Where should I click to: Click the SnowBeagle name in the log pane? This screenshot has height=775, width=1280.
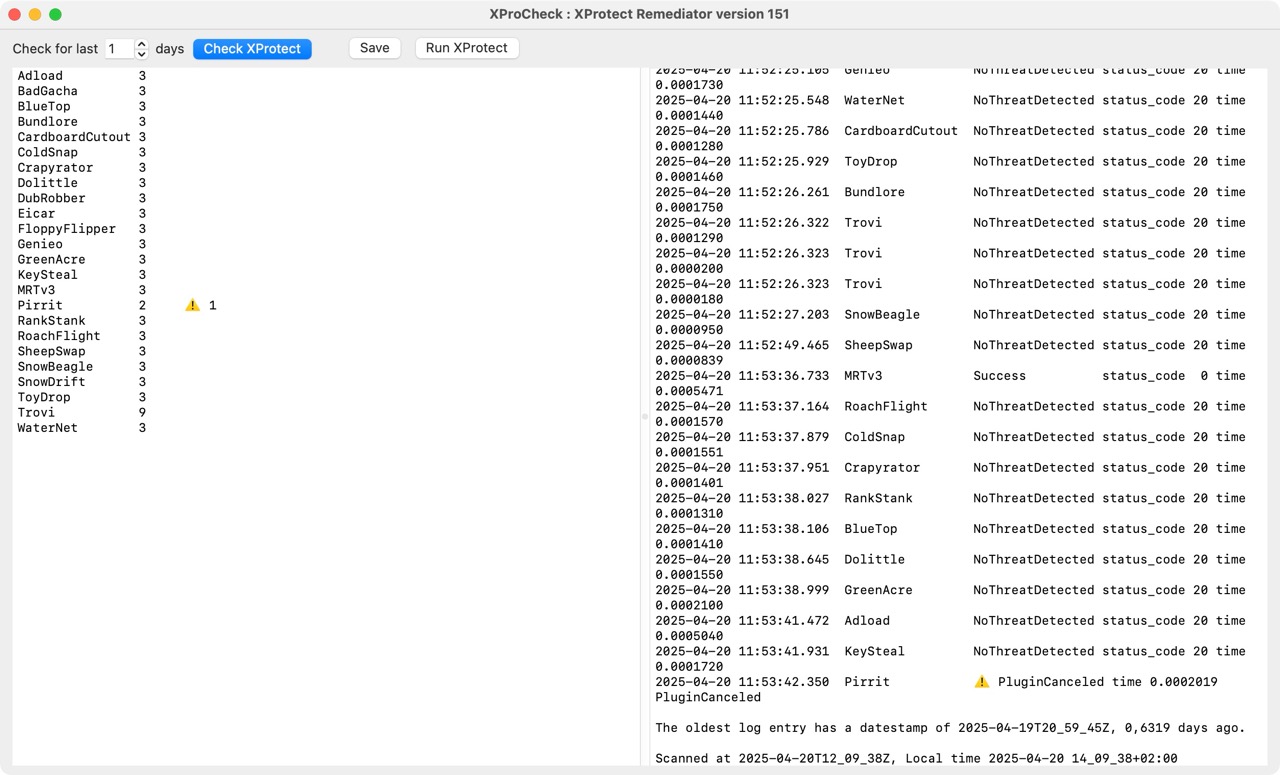click(x=882, y=315)
